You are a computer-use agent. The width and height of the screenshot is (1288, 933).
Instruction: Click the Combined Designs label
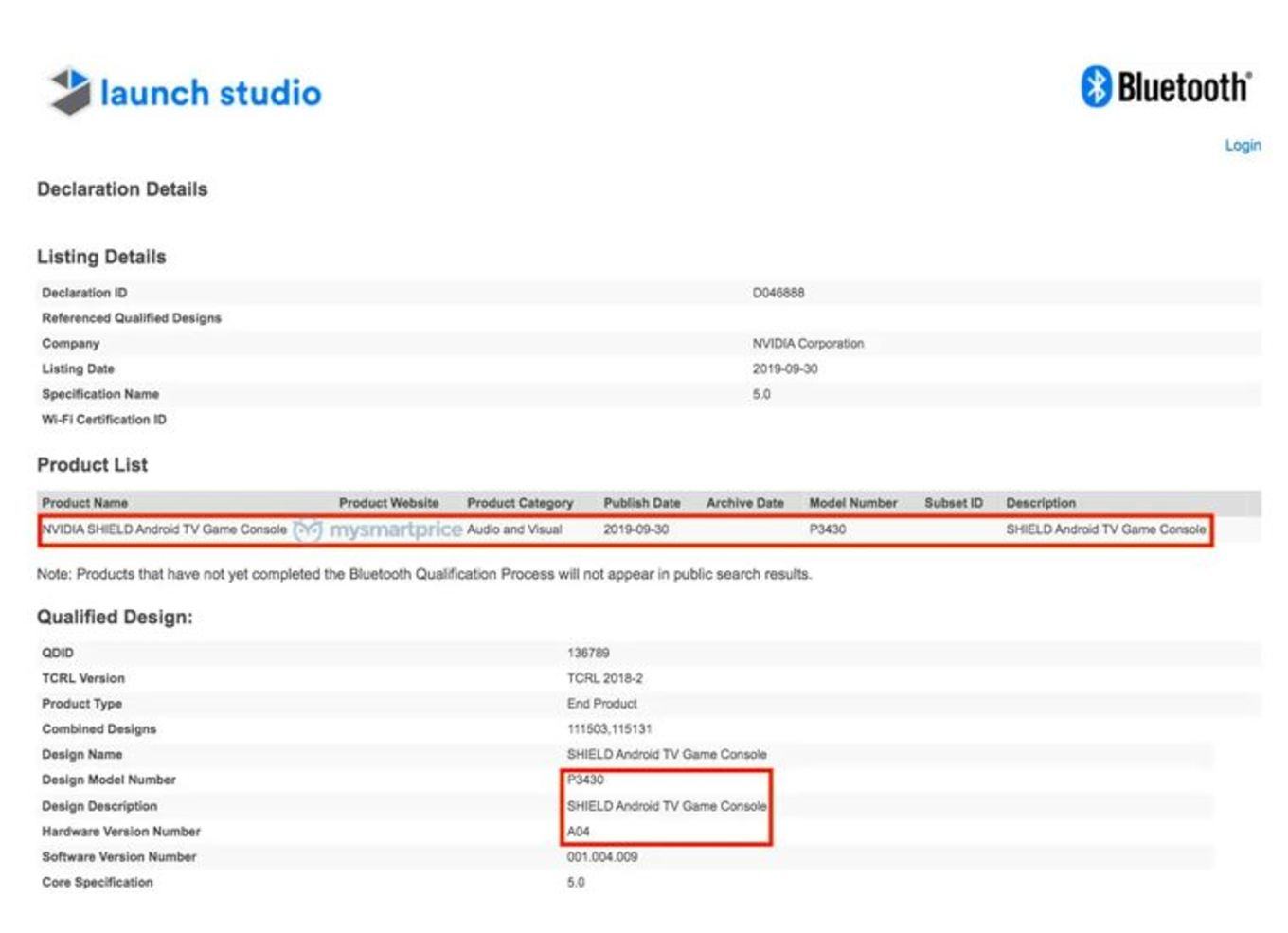click(x=98, y=729)
